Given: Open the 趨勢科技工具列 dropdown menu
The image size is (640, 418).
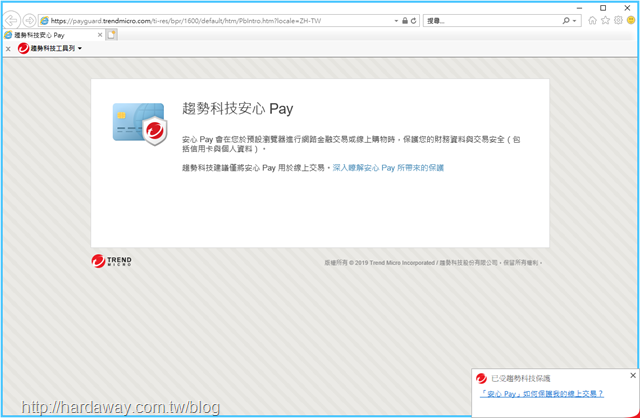Looking at the screenshot, I should tap(56, 49).
